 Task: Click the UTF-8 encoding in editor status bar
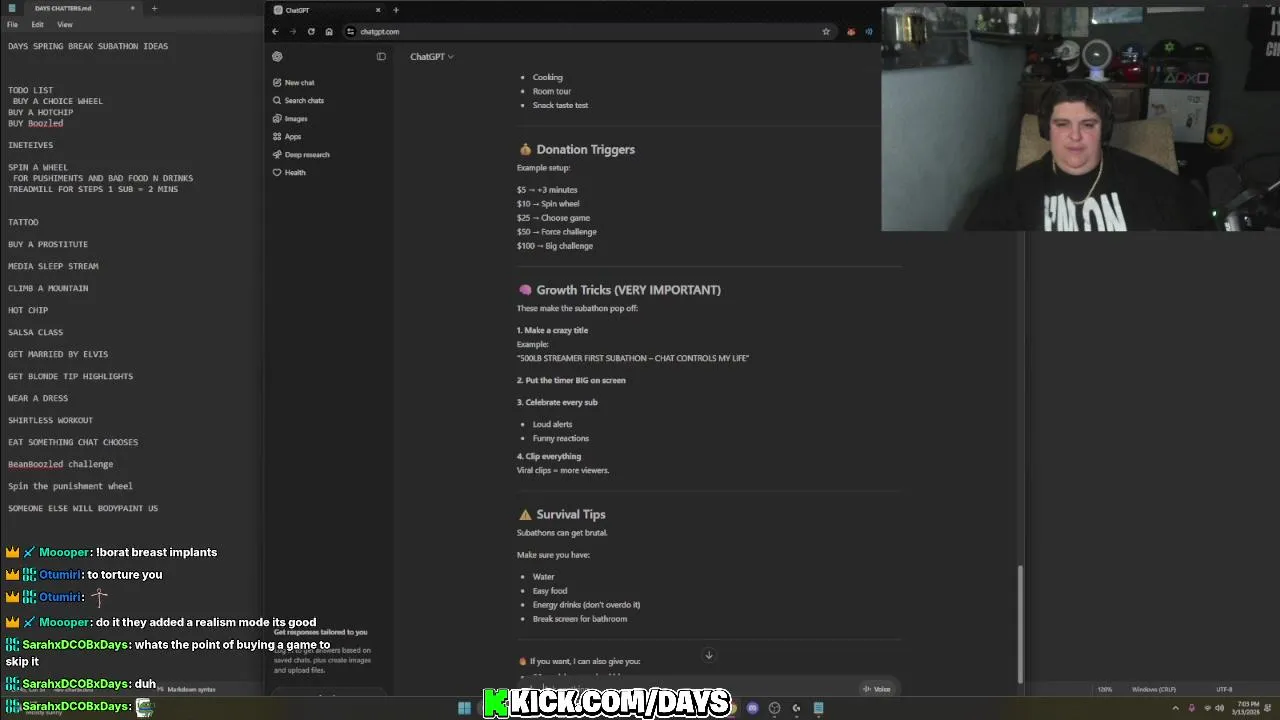[1224, 690]
